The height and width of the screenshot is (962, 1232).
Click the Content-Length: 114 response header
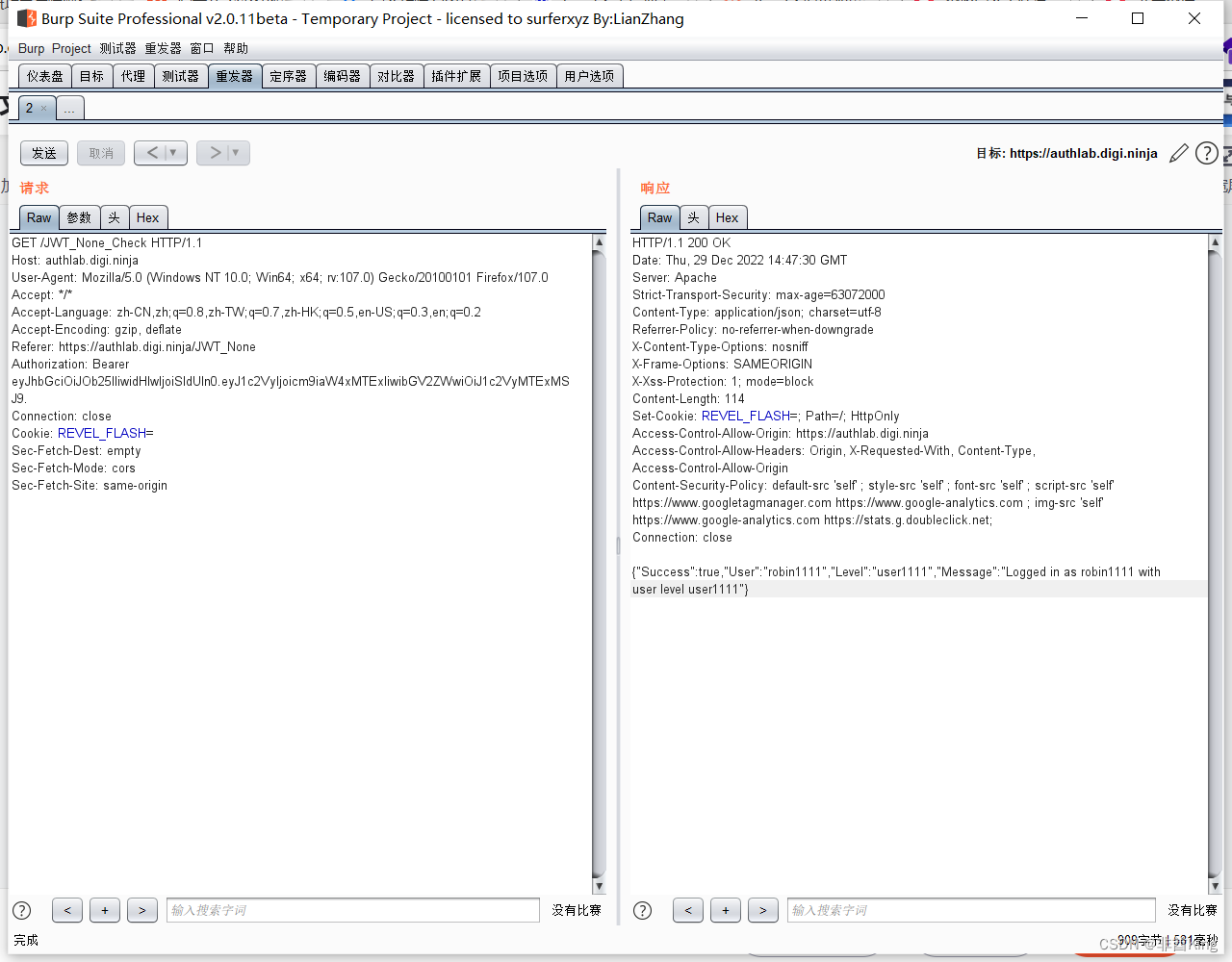(688, 399)
